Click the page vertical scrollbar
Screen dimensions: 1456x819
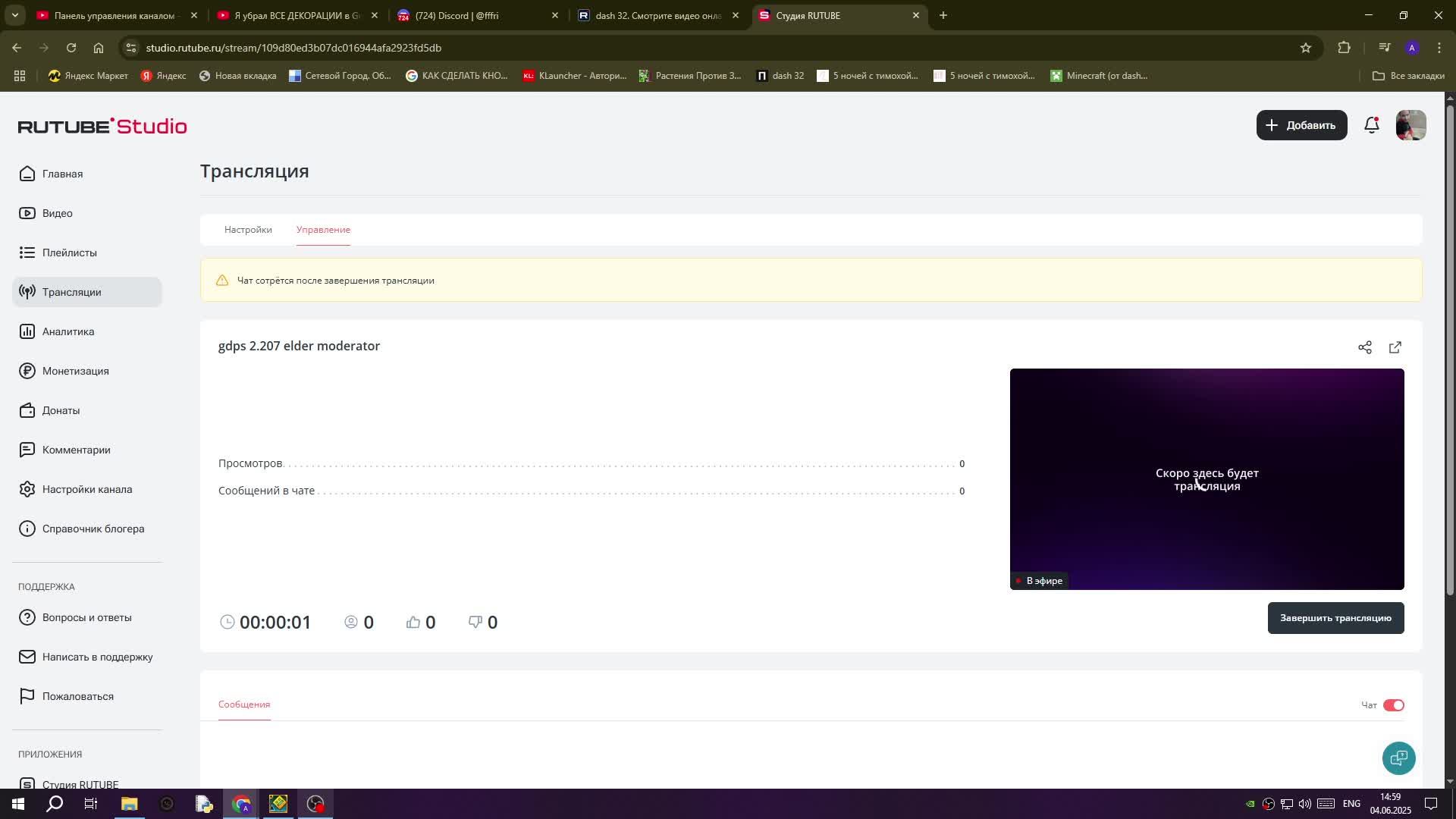(1450, 349)
